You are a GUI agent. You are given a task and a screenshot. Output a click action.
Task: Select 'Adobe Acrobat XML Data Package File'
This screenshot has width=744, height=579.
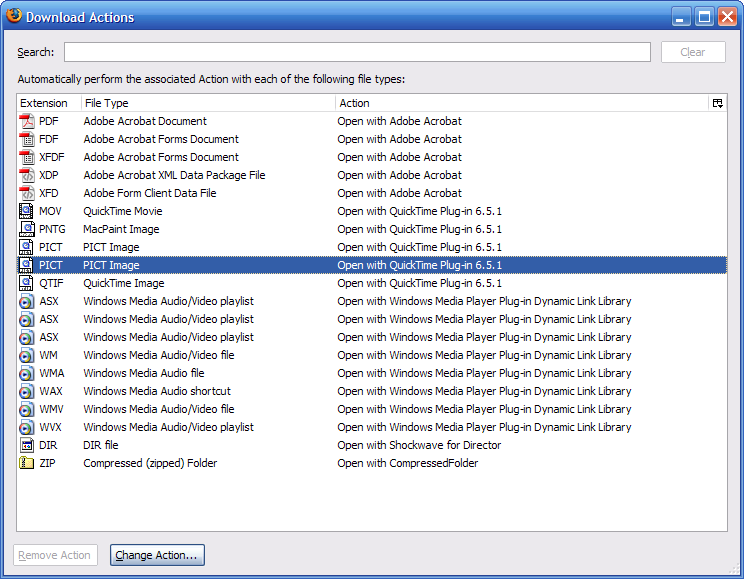pos(174,175)
